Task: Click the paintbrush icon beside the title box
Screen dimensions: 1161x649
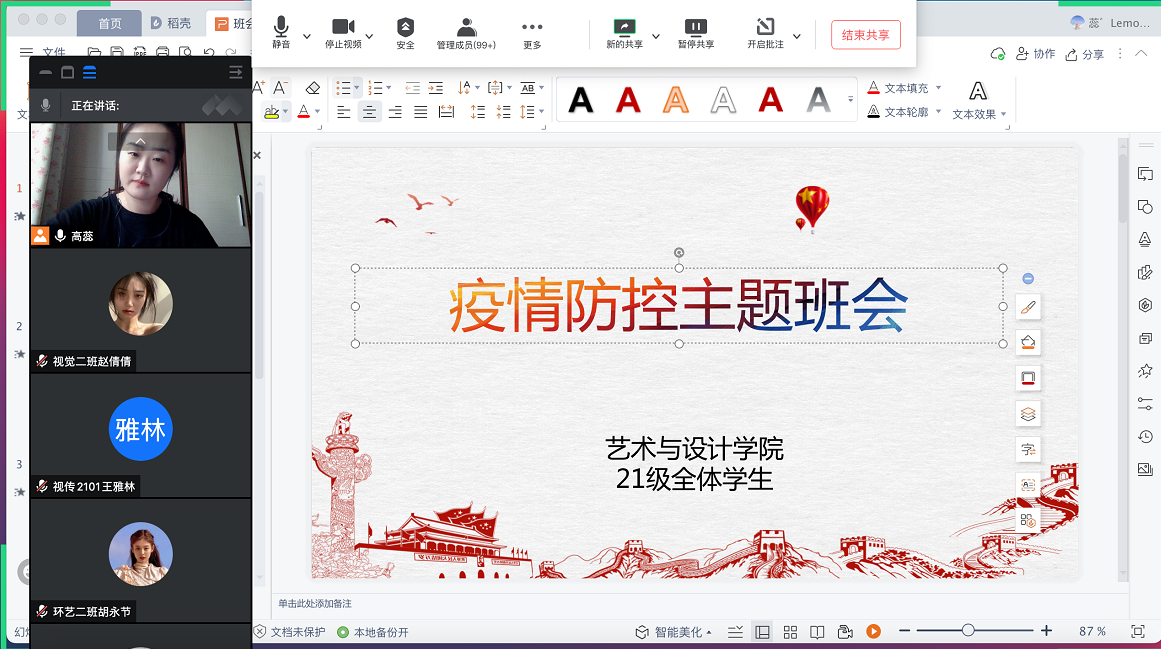Action: pyautogui.click(x=1027, y=307)
